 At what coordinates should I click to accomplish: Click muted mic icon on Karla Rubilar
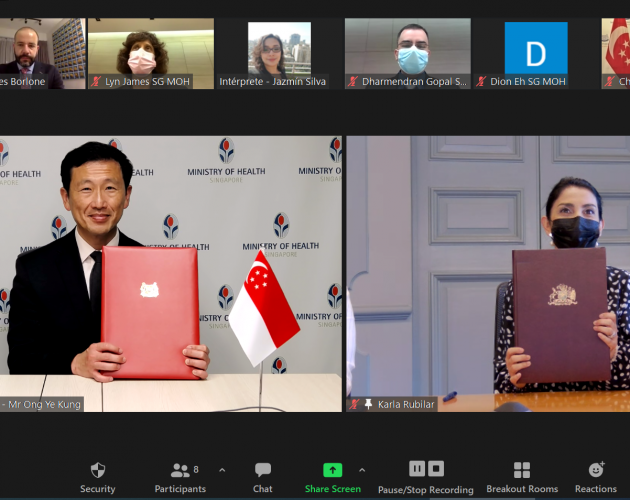point(355,405)
